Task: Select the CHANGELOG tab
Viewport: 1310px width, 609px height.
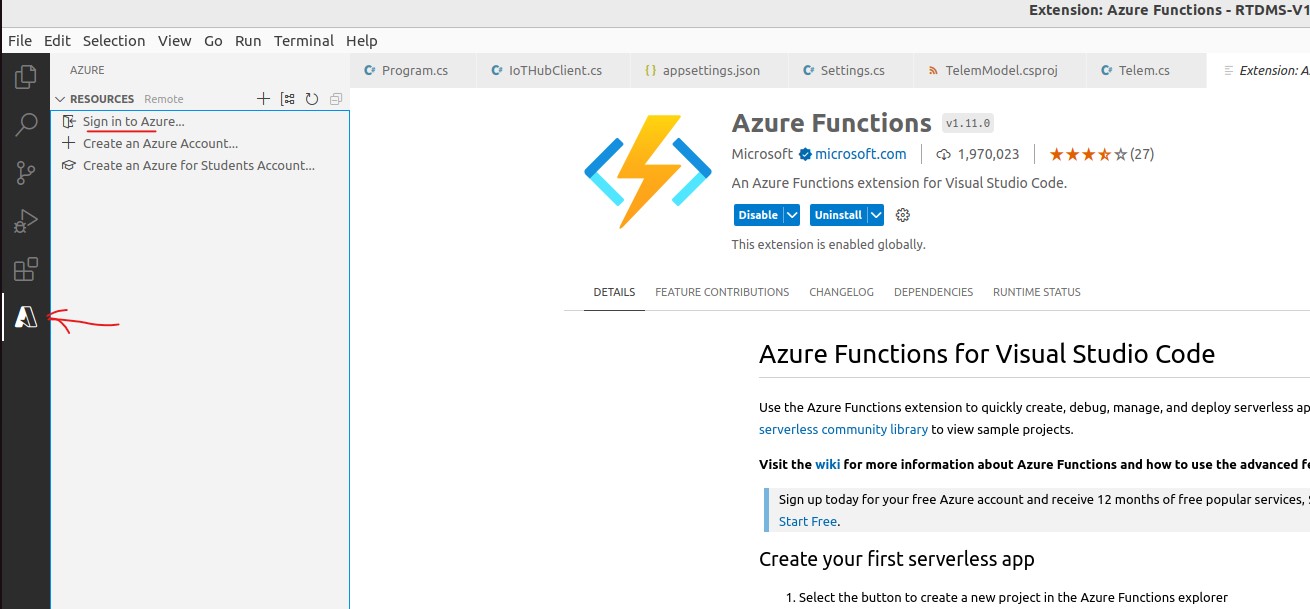Action: click(x=842, y=292)
